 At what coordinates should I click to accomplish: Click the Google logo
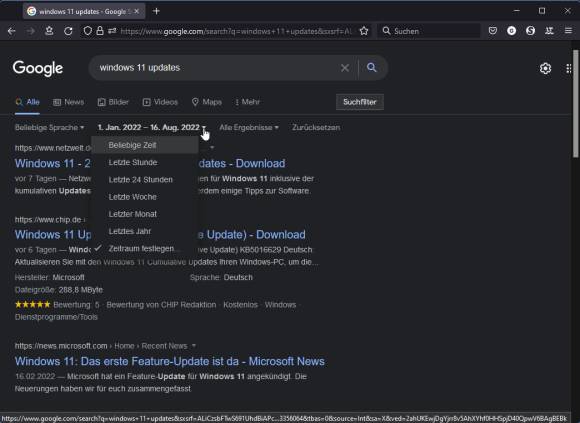click(38, 68)
